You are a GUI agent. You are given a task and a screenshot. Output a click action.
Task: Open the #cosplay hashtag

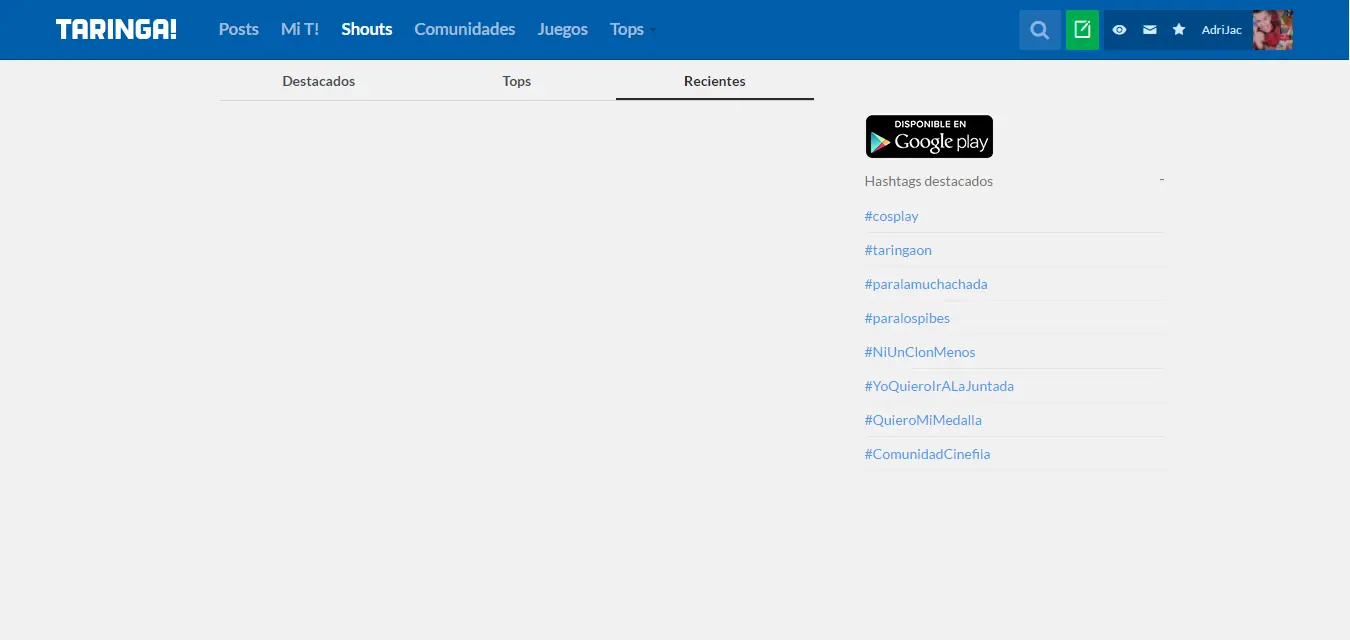[x=892, y=216]
